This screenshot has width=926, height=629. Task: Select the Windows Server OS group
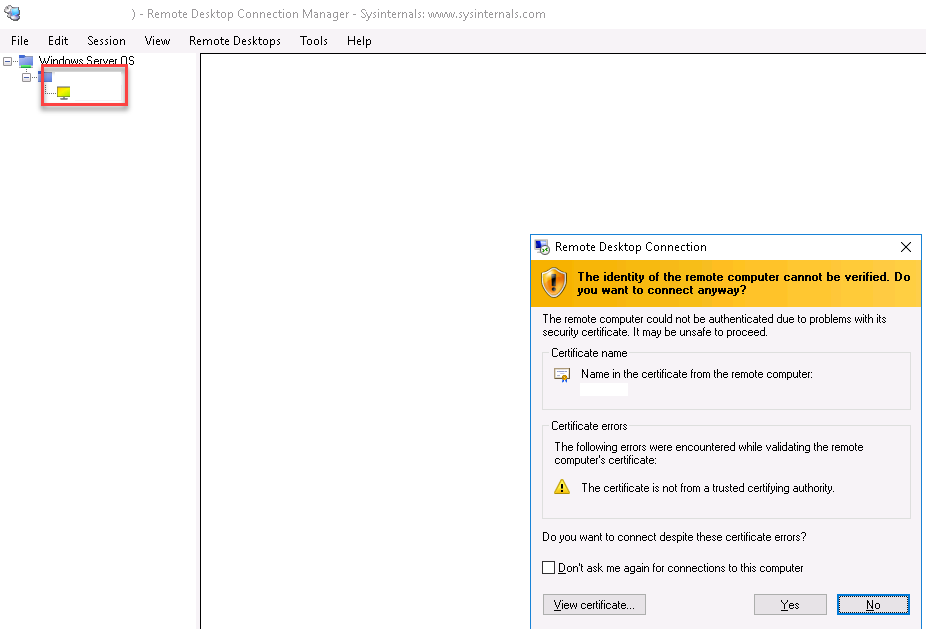(x=86, y=60)
